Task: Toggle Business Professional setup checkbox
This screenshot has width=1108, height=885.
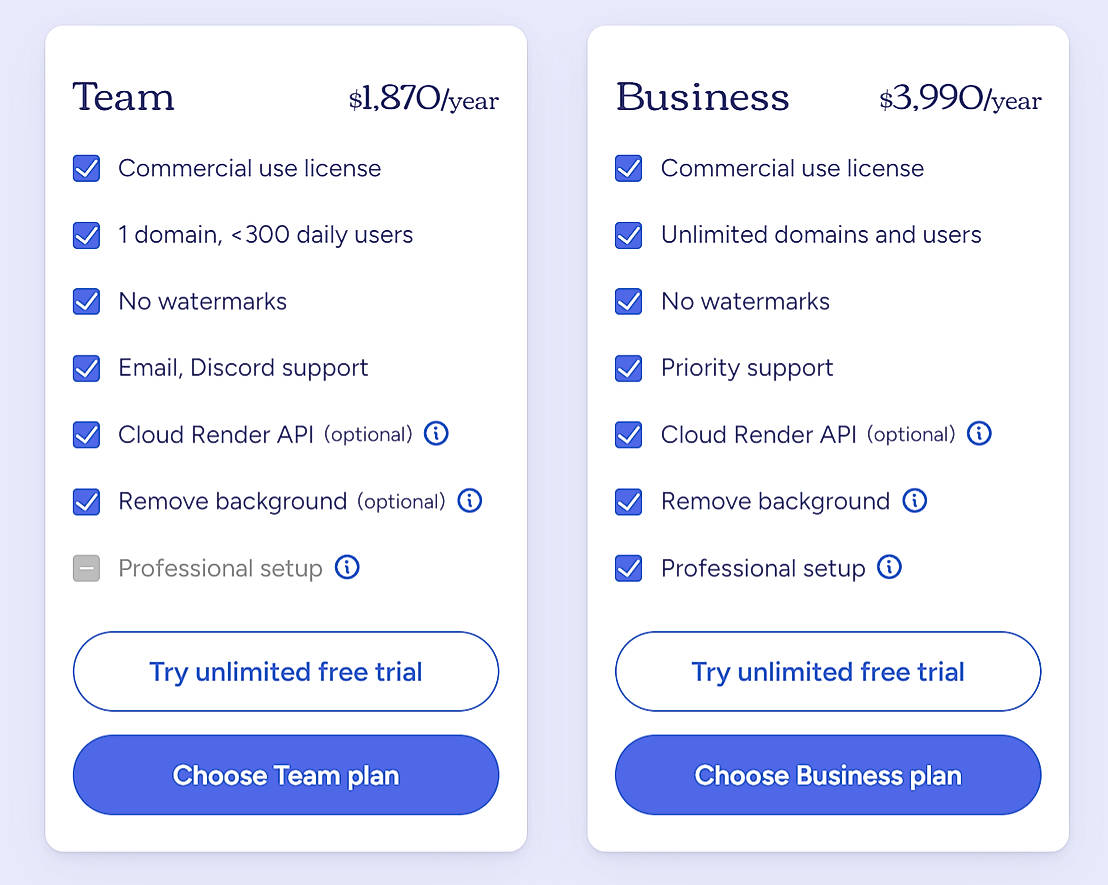Action: pos(629,568)
